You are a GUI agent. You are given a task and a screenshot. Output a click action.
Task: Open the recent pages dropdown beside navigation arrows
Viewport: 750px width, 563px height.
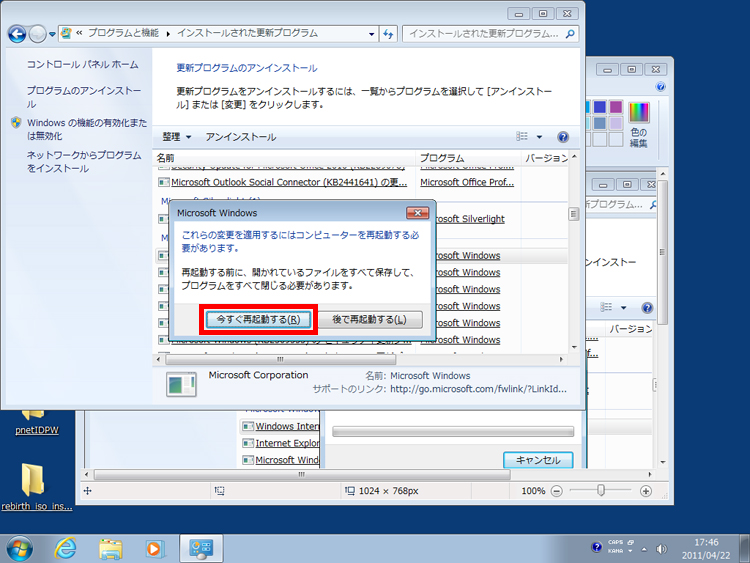(52, 34)
